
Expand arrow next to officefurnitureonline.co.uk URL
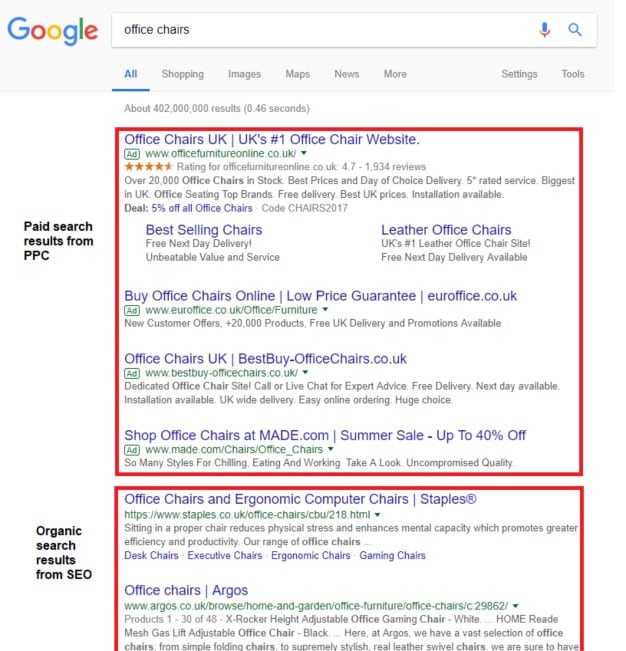[304, 153]
